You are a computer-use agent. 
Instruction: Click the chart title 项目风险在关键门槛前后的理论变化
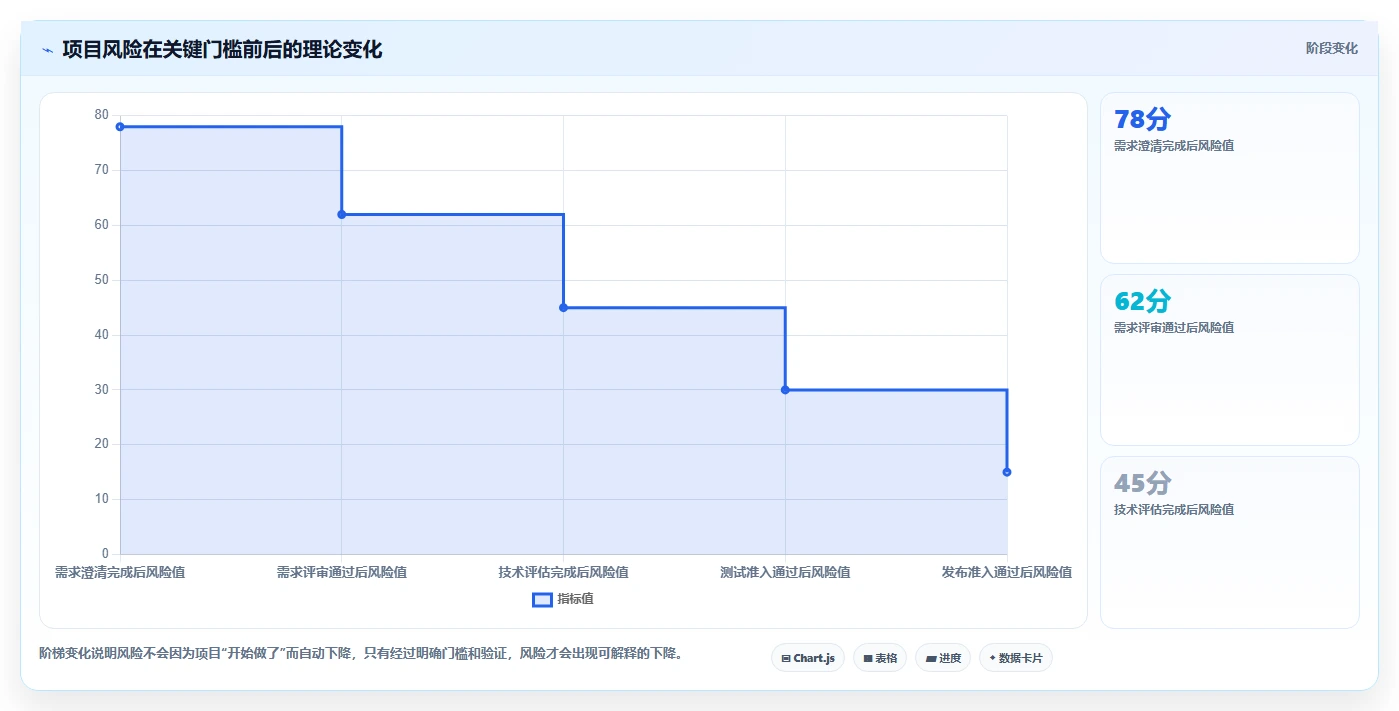tap(222, 49)
